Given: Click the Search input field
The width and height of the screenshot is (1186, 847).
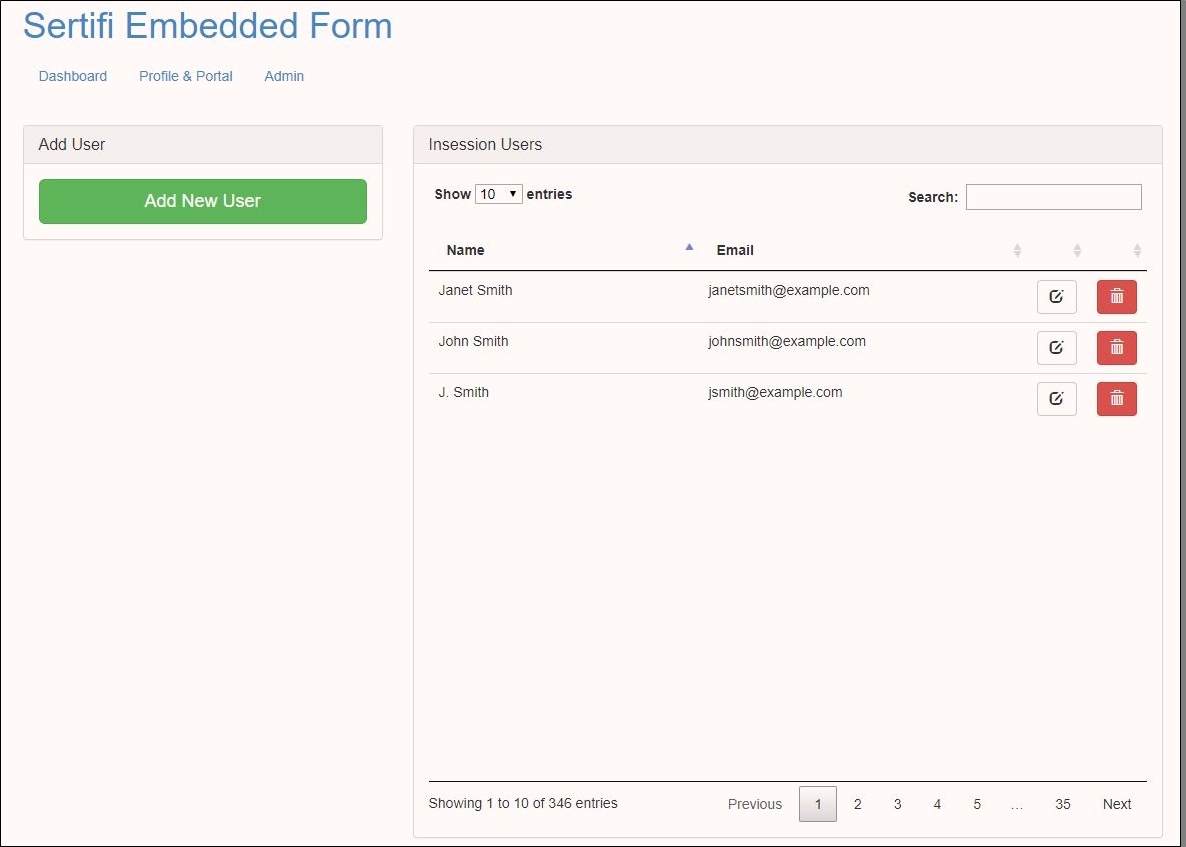Looking at the screenshot, I should pos(1053,197).
